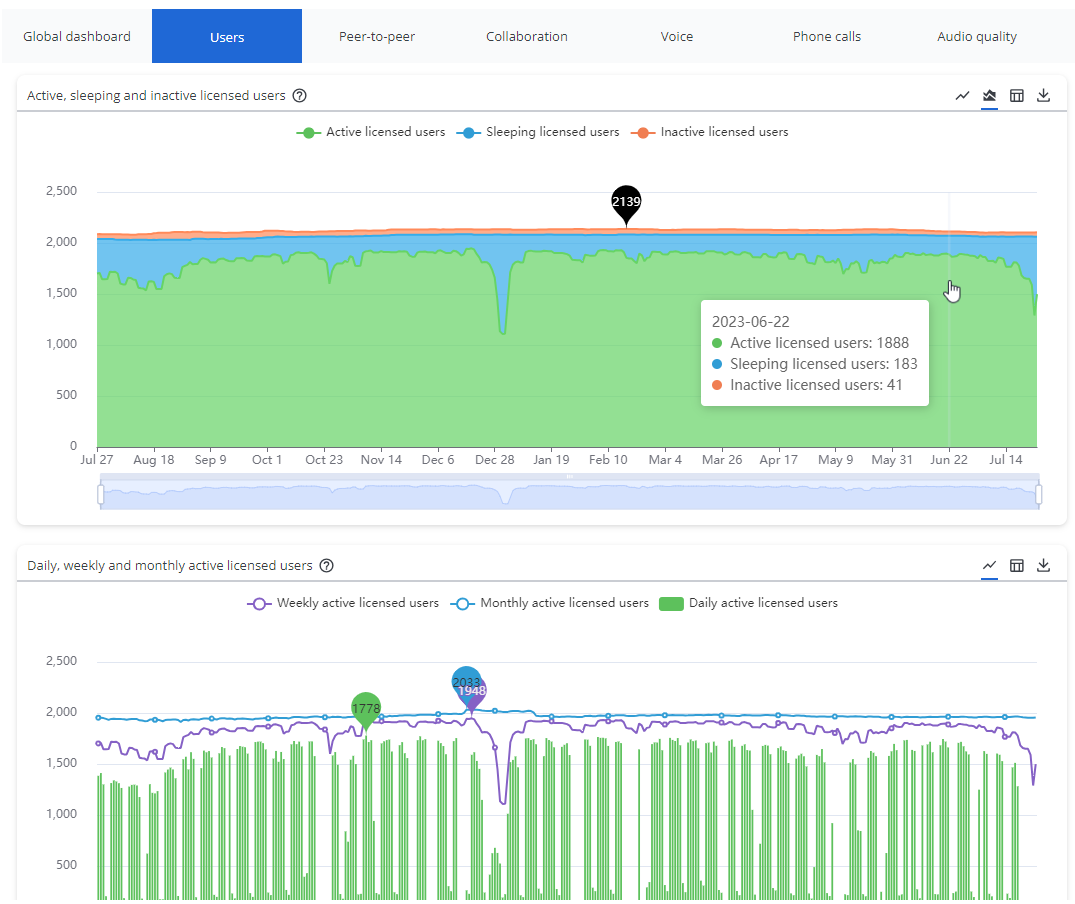The image size is (1075, 904).
Task: Click the black 2139 peak marker
Action: click(626, 203)
